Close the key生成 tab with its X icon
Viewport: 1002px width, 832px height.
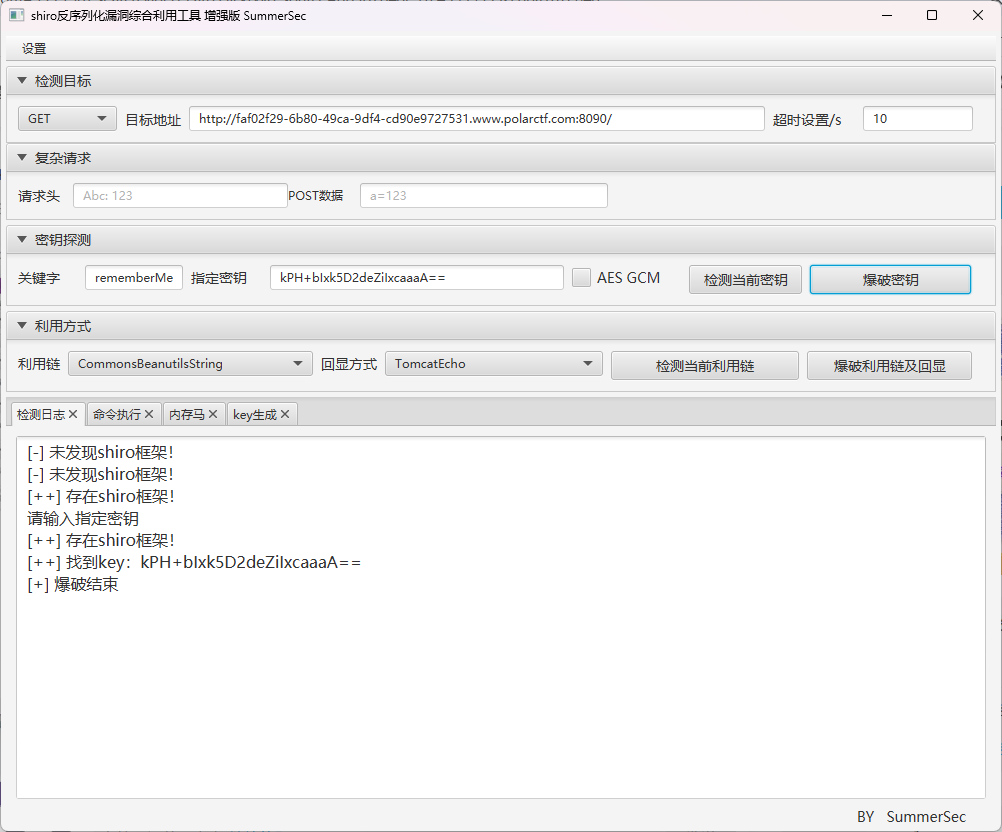pyautogui.click(x=285, y=413)
